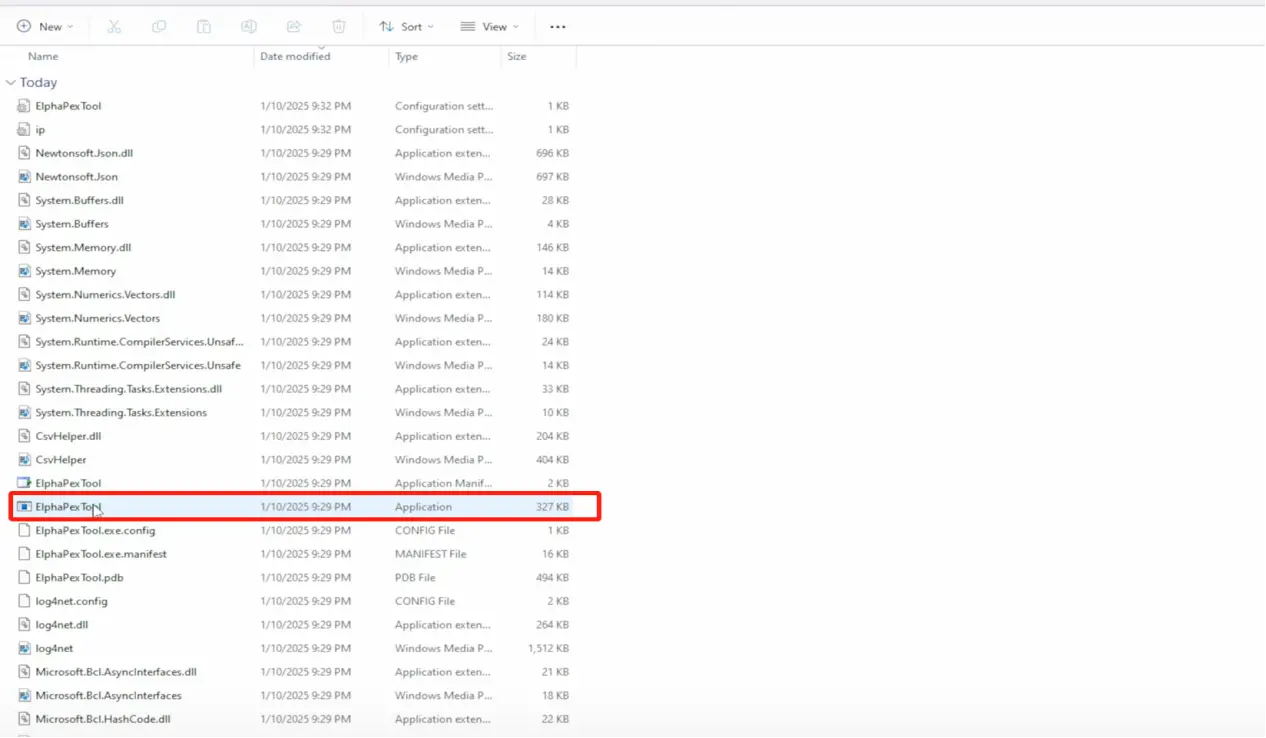Open the Sort dropdown menu
Image resolution: width=1266 pixels, height=738 pixels.
(406, 27)
